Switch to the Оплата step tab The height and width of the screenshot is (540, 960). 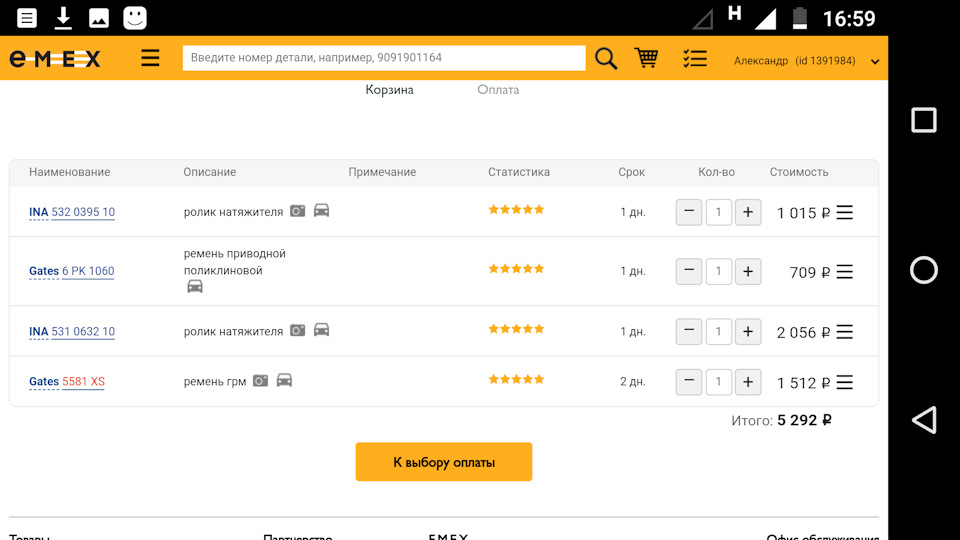498,89
